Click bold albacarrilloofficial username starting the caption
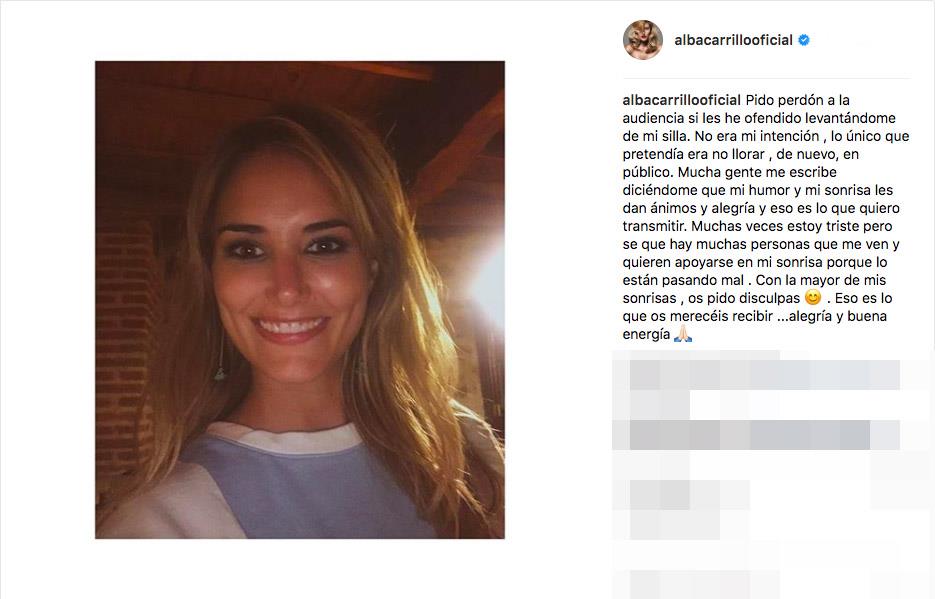This screenshot has width=935, height=599. click(x=682, y=100)
